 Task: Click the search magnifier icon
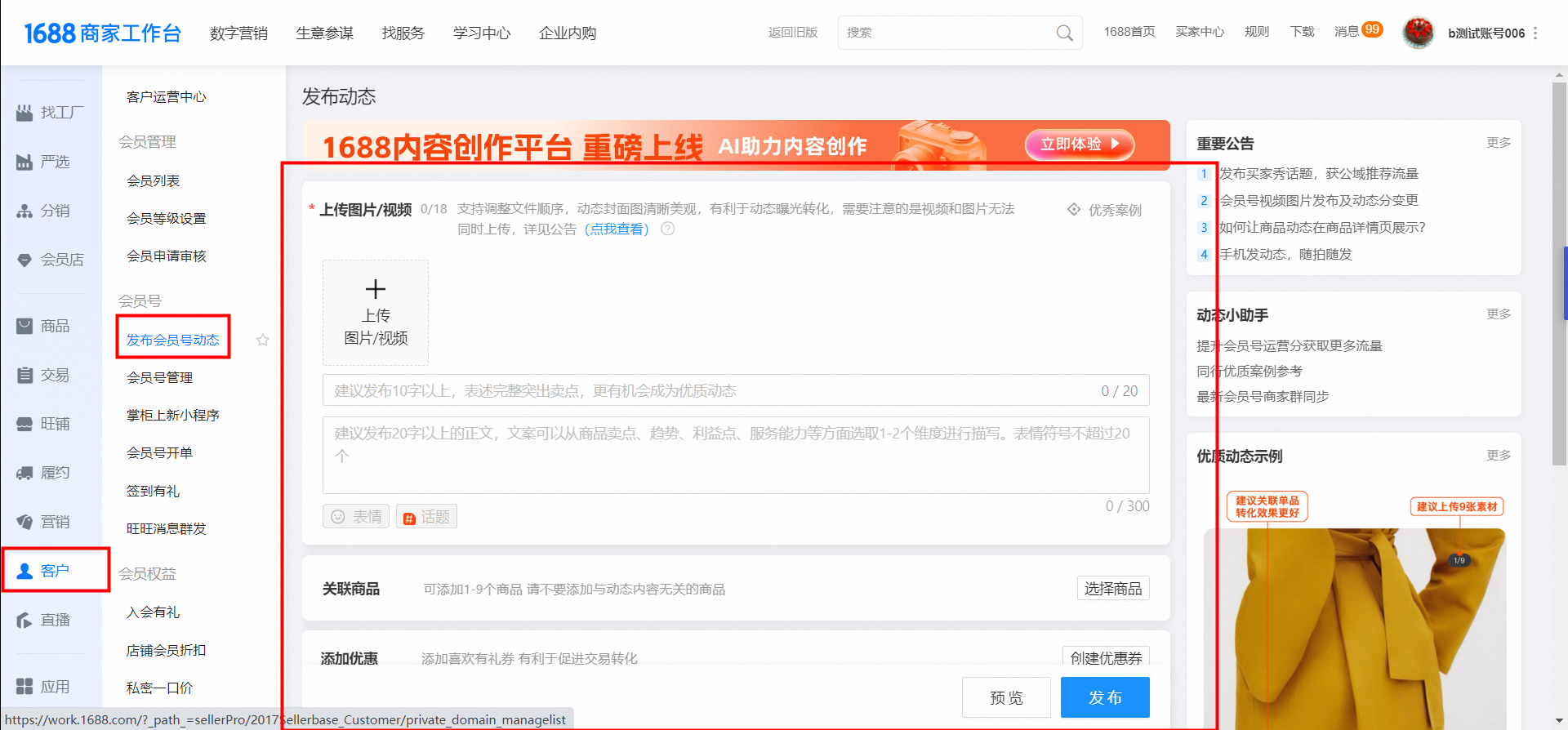tap(1064, 33)
